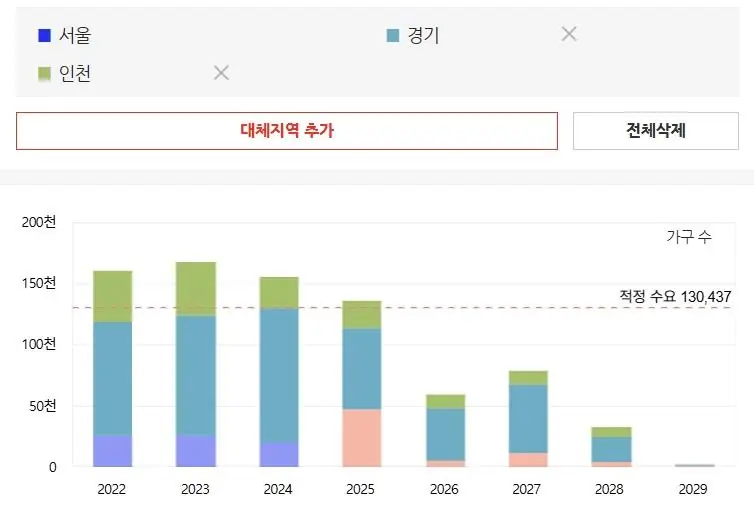Click the 2022 경기 teal bar segment
This screenshot has height=505, width=754.
pyautogui.click(x=112, y=378)
